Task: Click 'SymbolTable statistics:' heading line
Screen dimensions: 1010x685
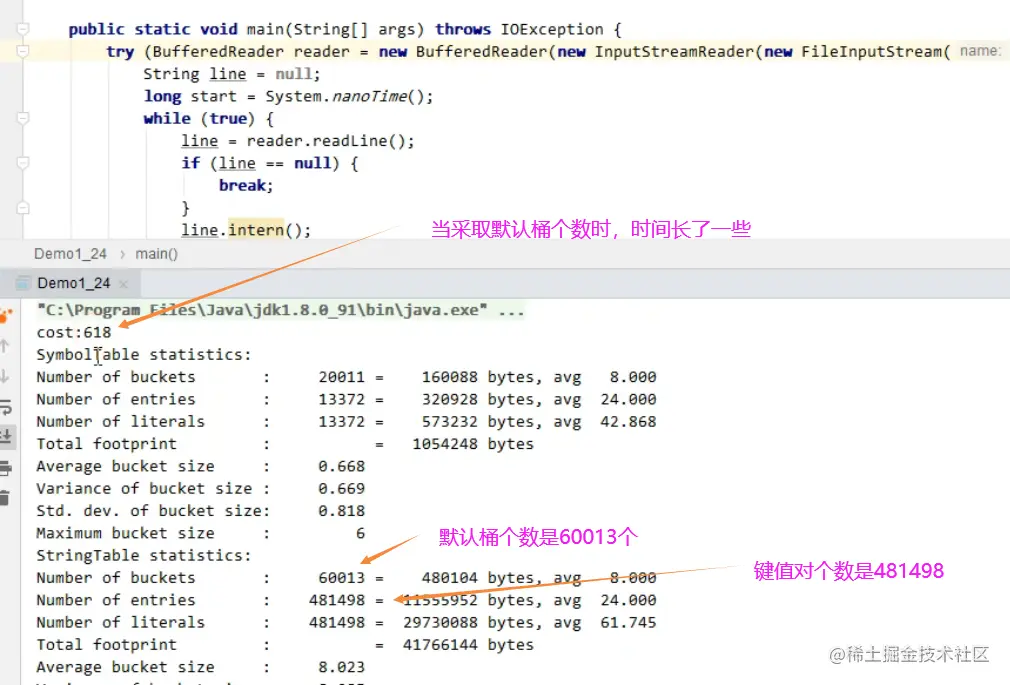Action: (144, 354)
